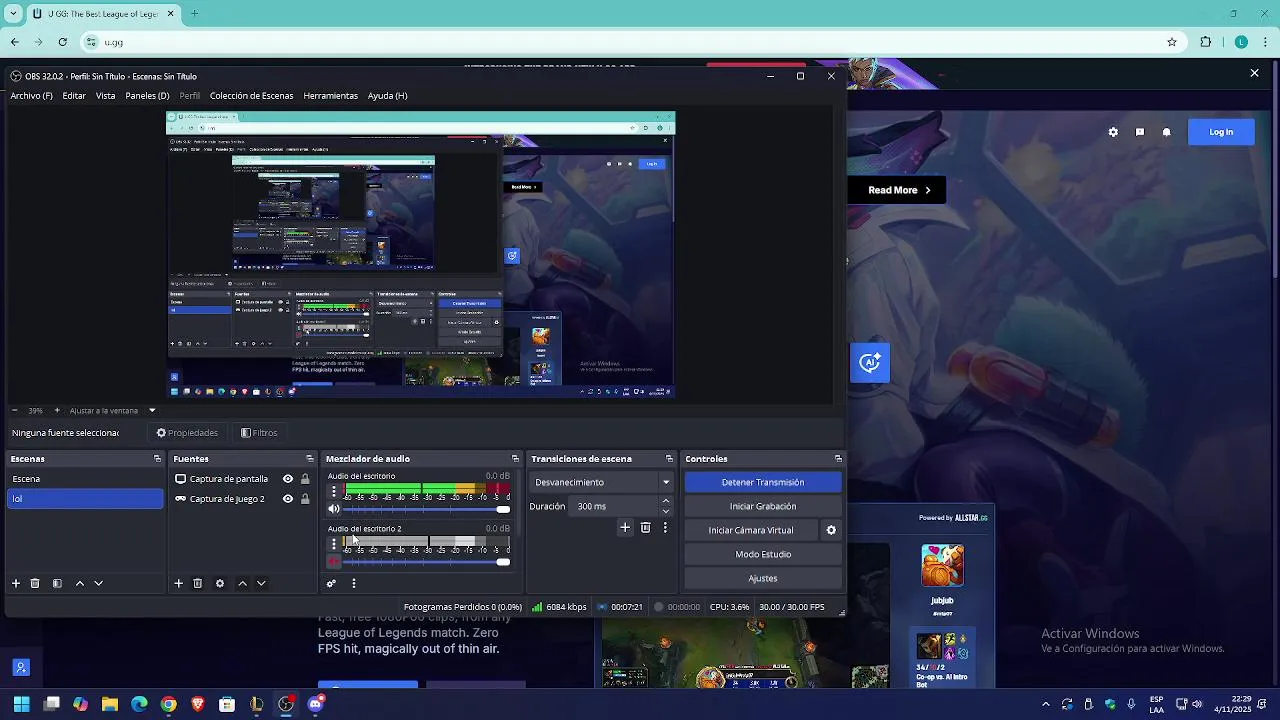
Task: Open Ajustes in the Controles panel
Action: (x=763, y=578)
